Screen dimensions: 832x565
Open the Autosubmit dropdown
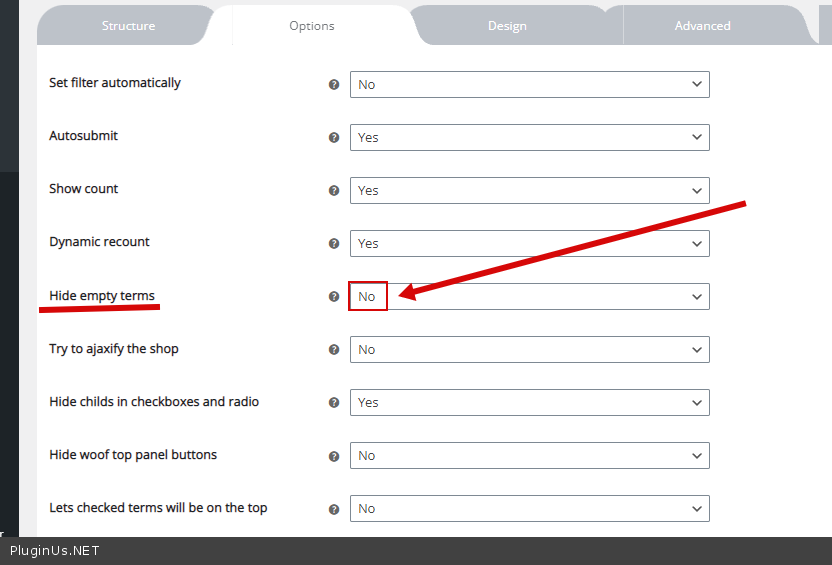pyautogui.click(x=529, y=138)
